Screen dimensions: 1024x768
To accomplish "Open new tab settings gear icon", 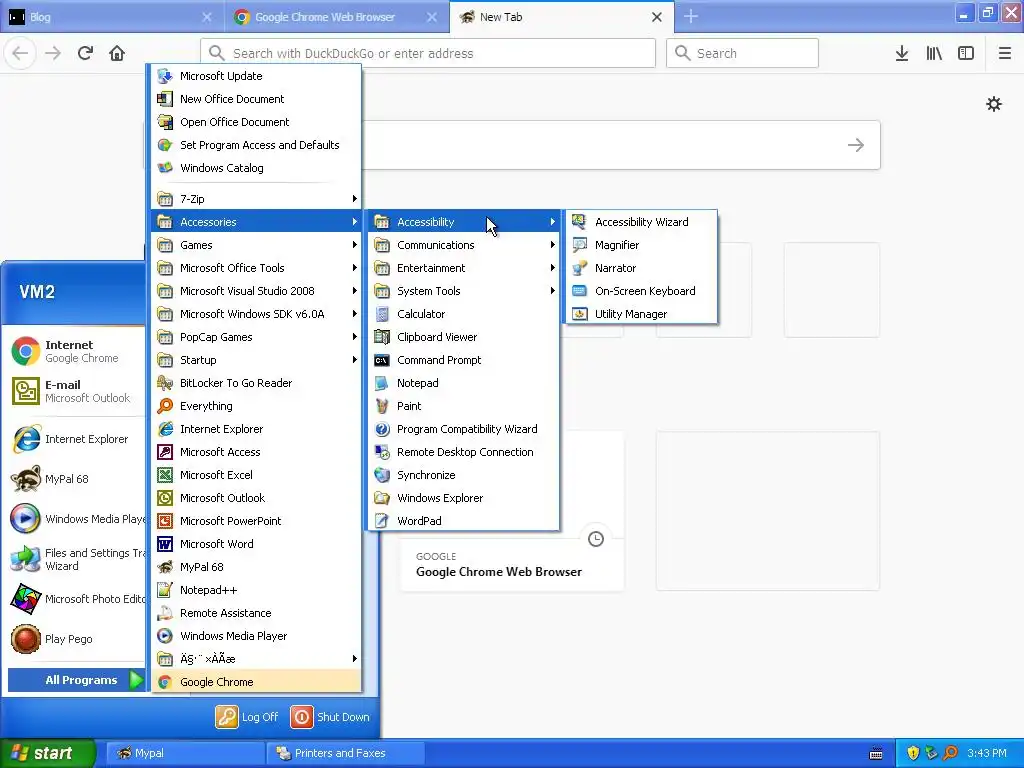I will 994,104.
